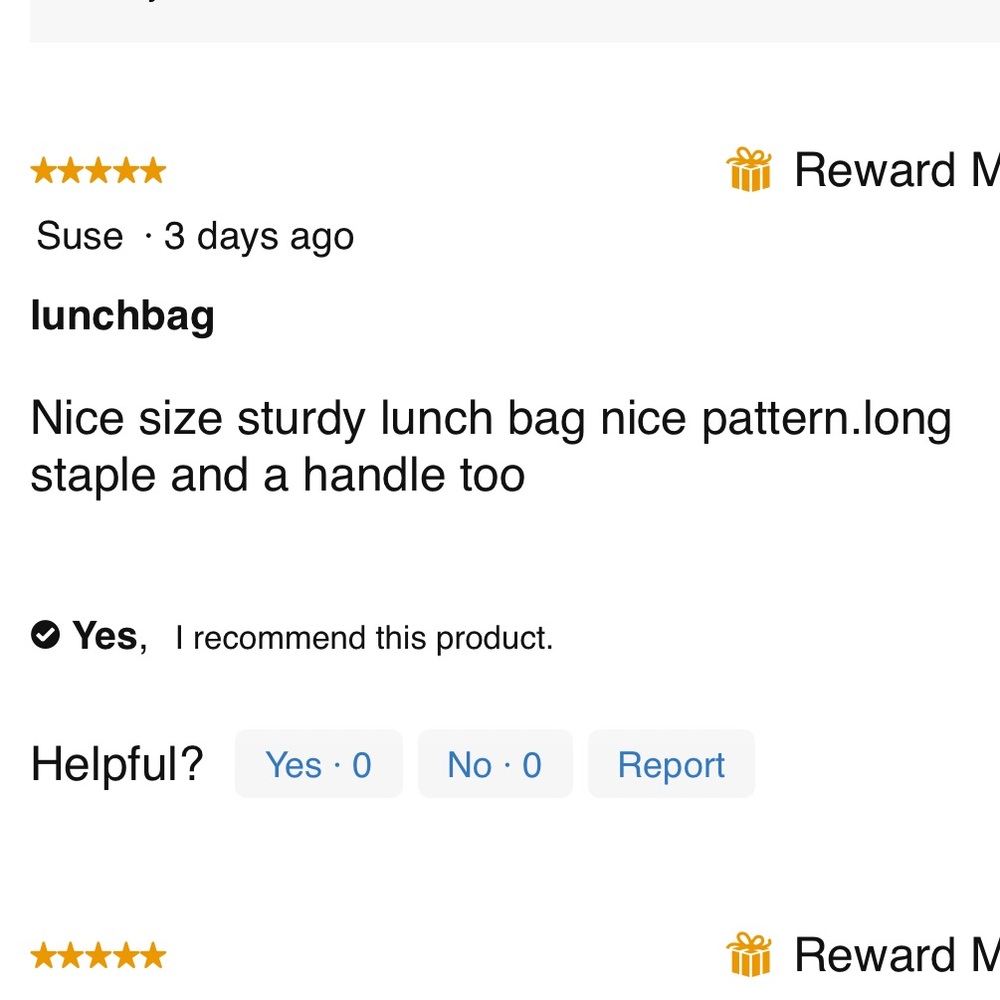
Task: Click the review title lunchbag
Action: [x=122, y=315]
